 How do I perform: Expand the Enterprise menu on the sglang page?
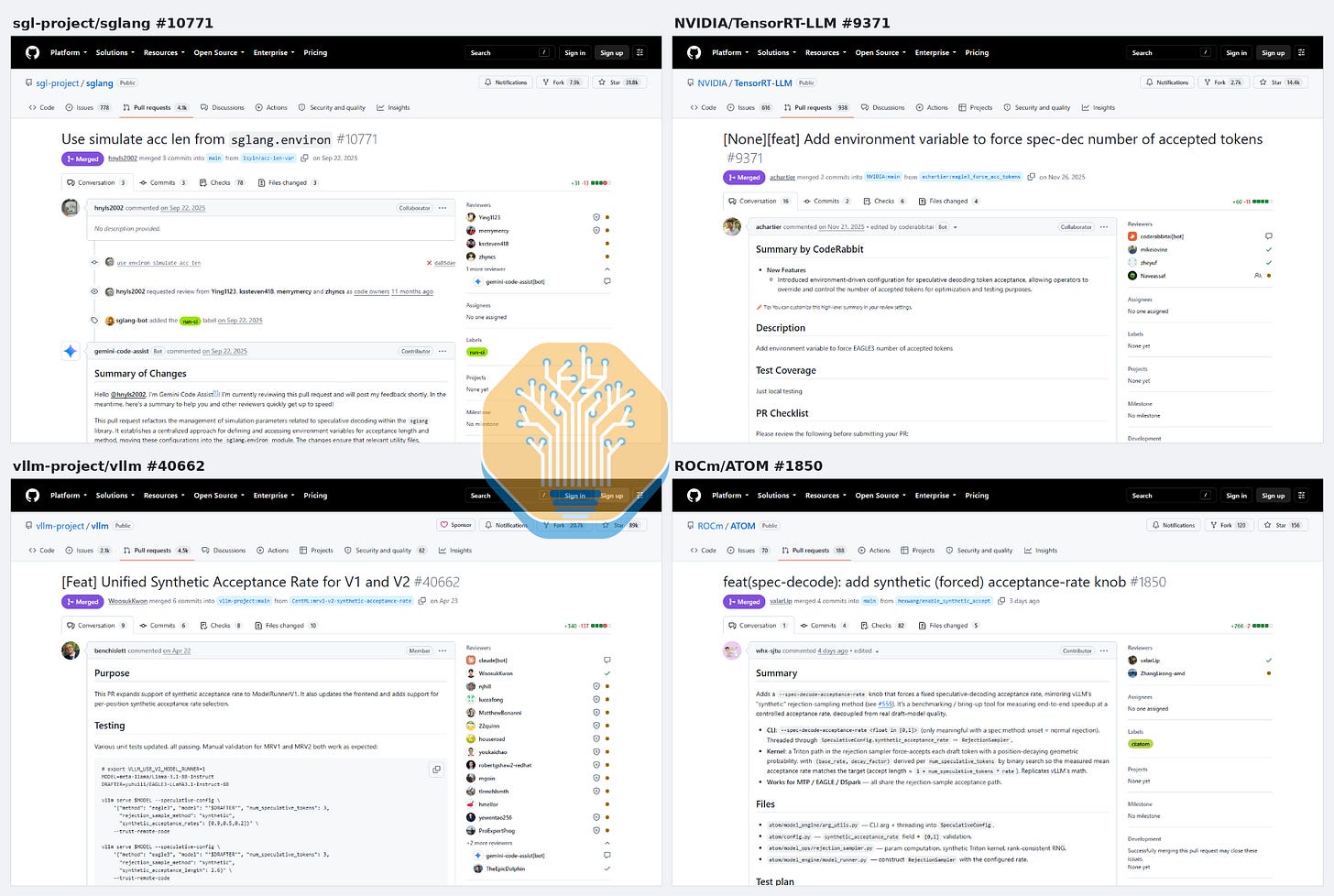274,52
